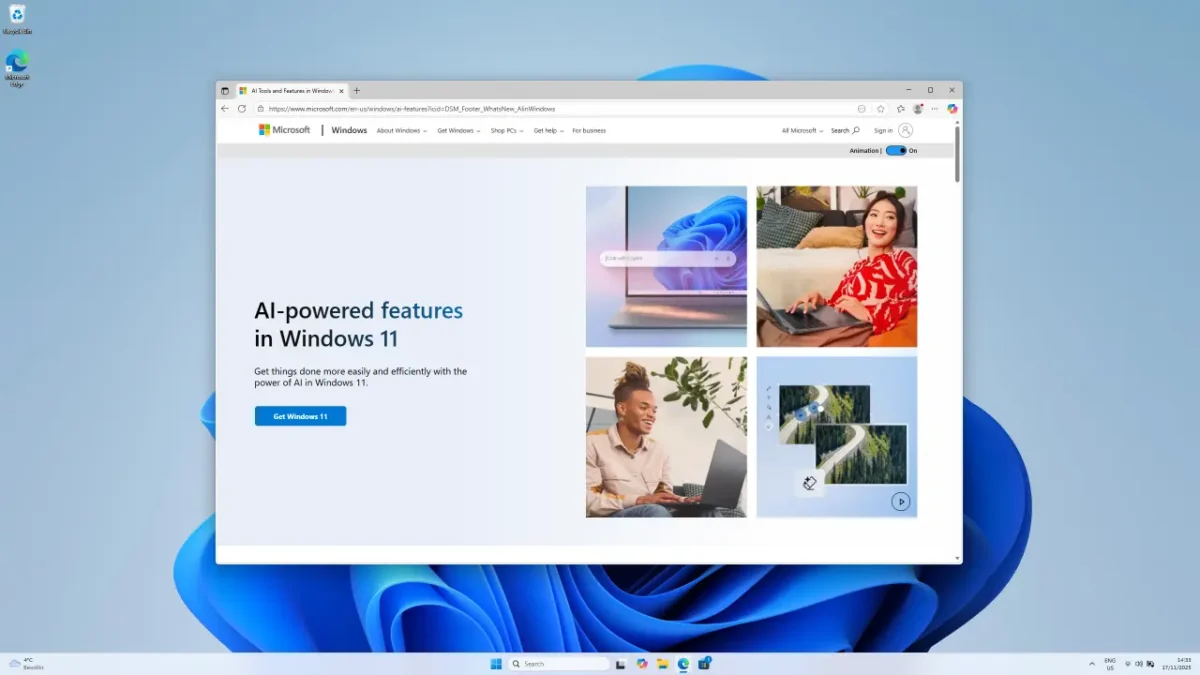This screenshot has height=675, width=1200.
Task: Expand the About Windows dropdown
Action: [x=401, y=131]
